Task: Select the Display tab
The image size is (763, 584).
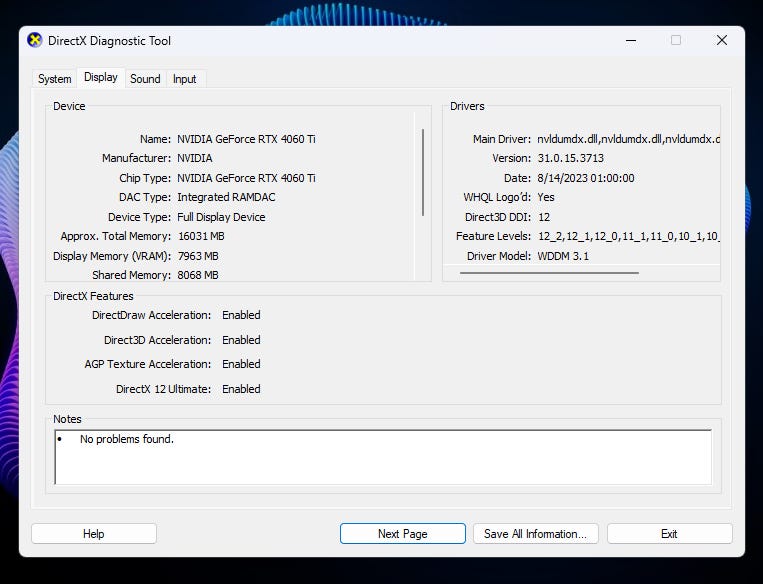Action: (101, 77)
